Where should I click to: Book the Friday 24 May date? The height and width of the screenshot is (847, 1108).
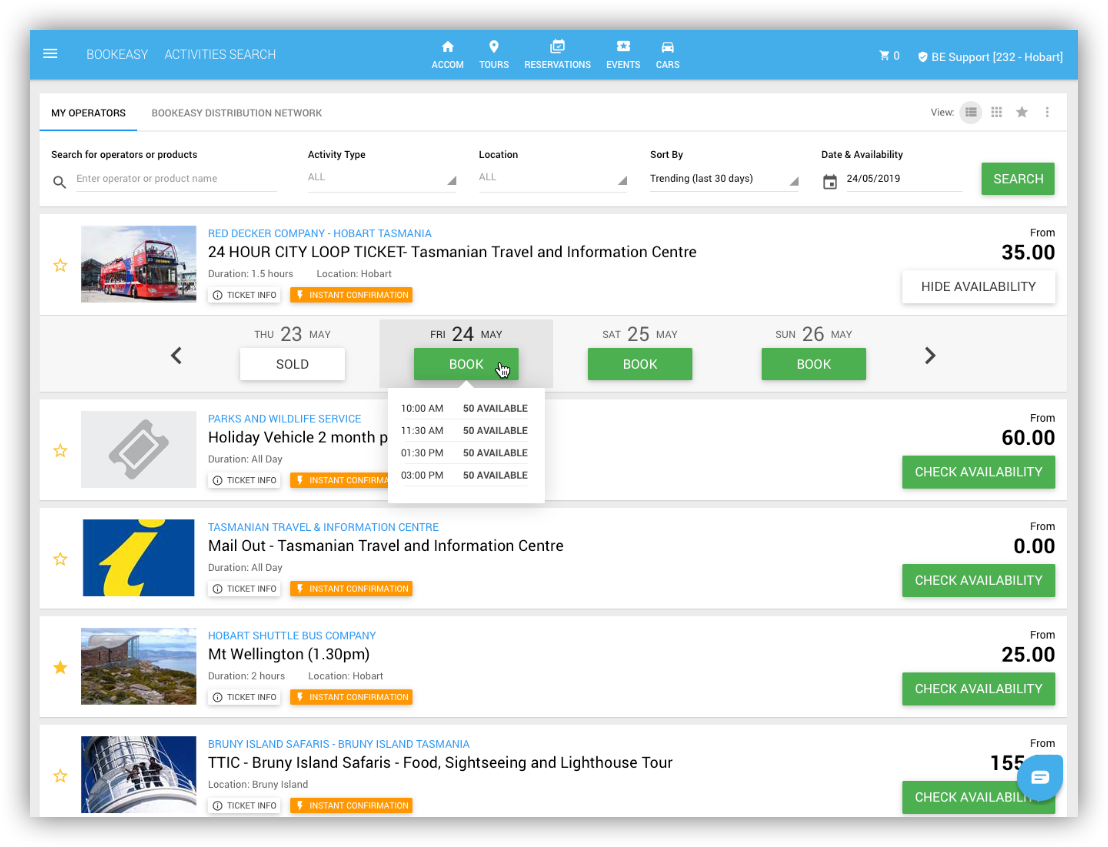coord(466,364)
